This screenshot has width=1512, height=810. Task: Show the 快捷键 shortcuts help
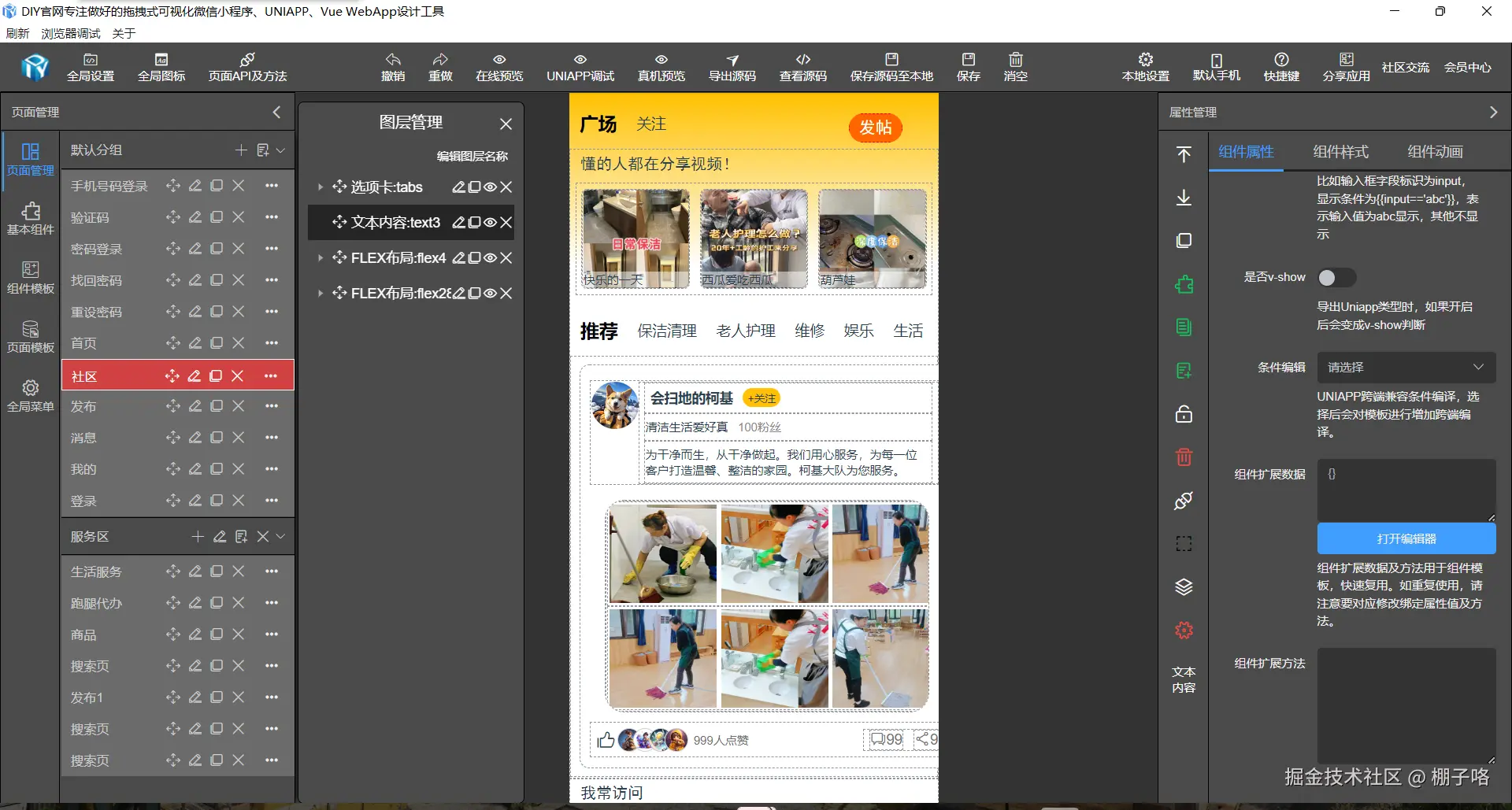tap(1281, 67)
